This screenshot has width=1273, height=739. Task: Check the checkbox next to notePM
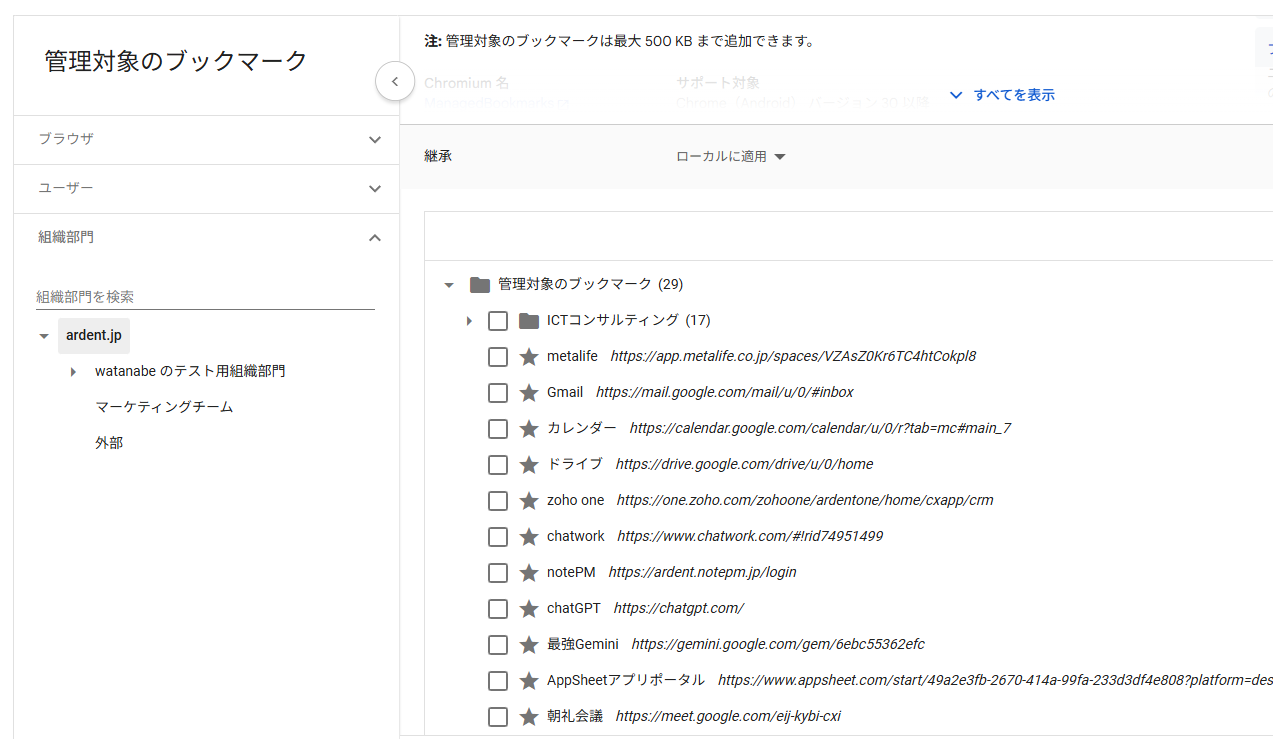pyautogui.click(x=497, y=572)
